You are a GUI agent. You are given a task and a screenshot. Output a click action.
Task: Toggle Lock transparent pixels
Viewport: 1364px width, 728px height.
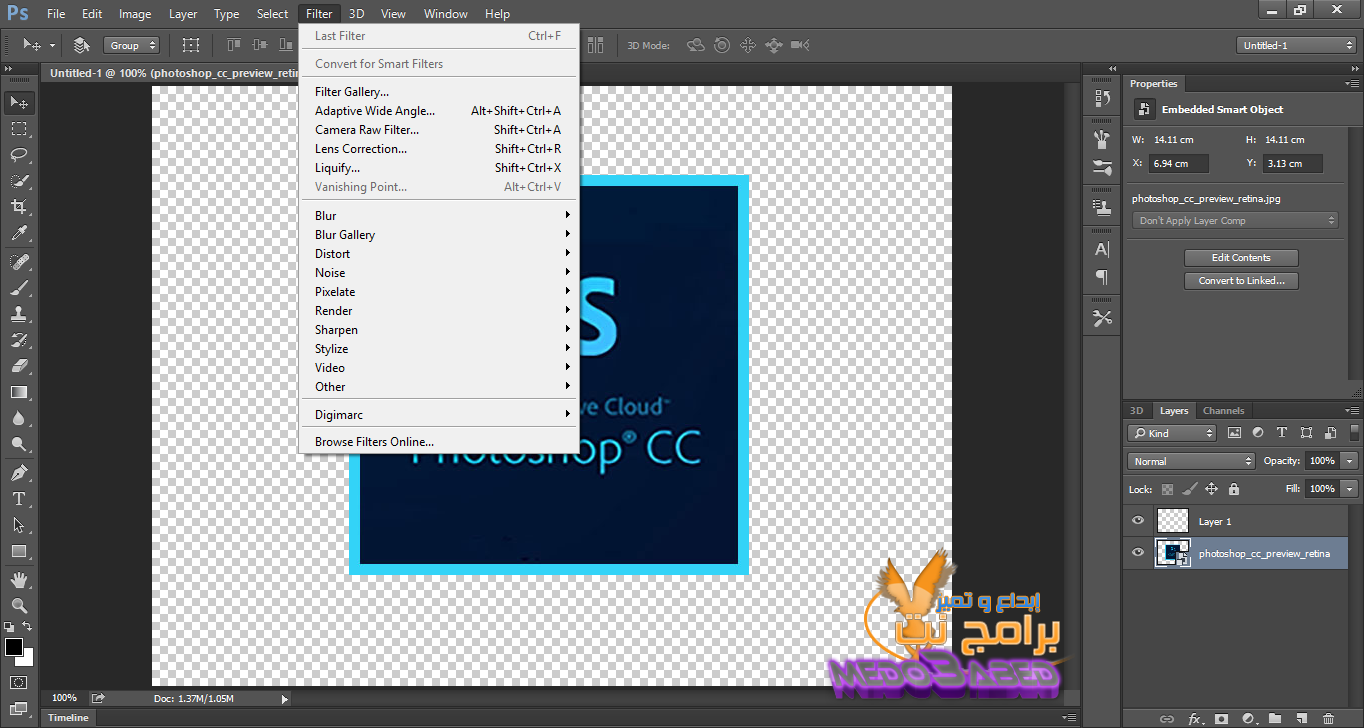(x=1167, y=489)
